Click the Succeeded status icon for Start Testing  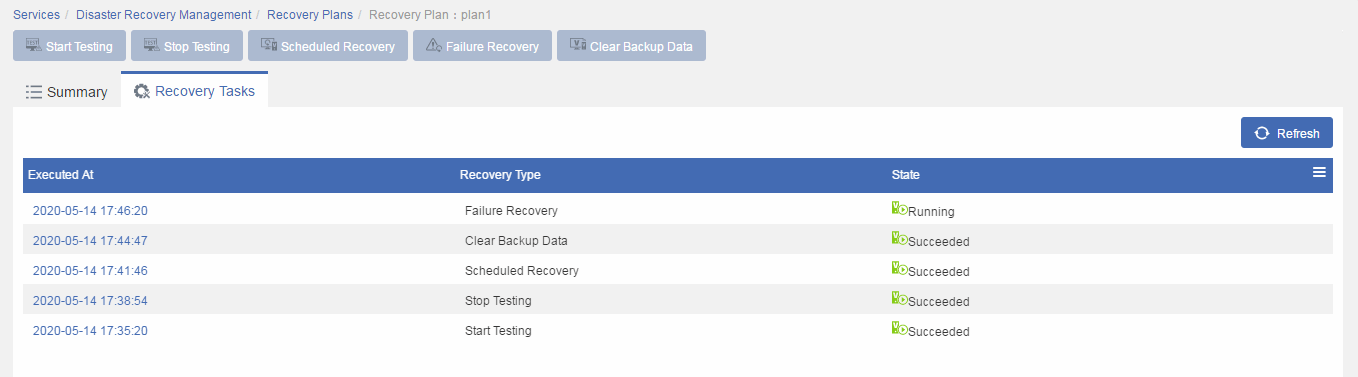899,329
